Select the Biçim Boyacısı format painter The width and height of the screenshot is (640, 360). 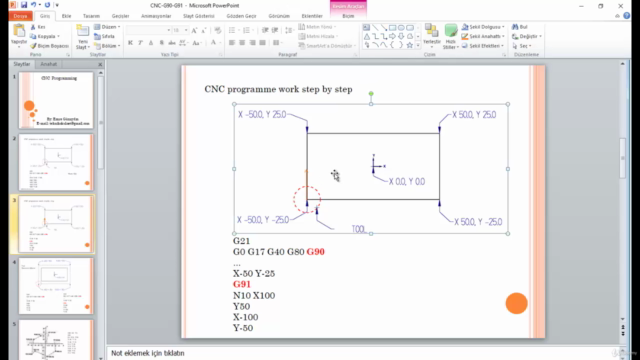click(49, 46)
